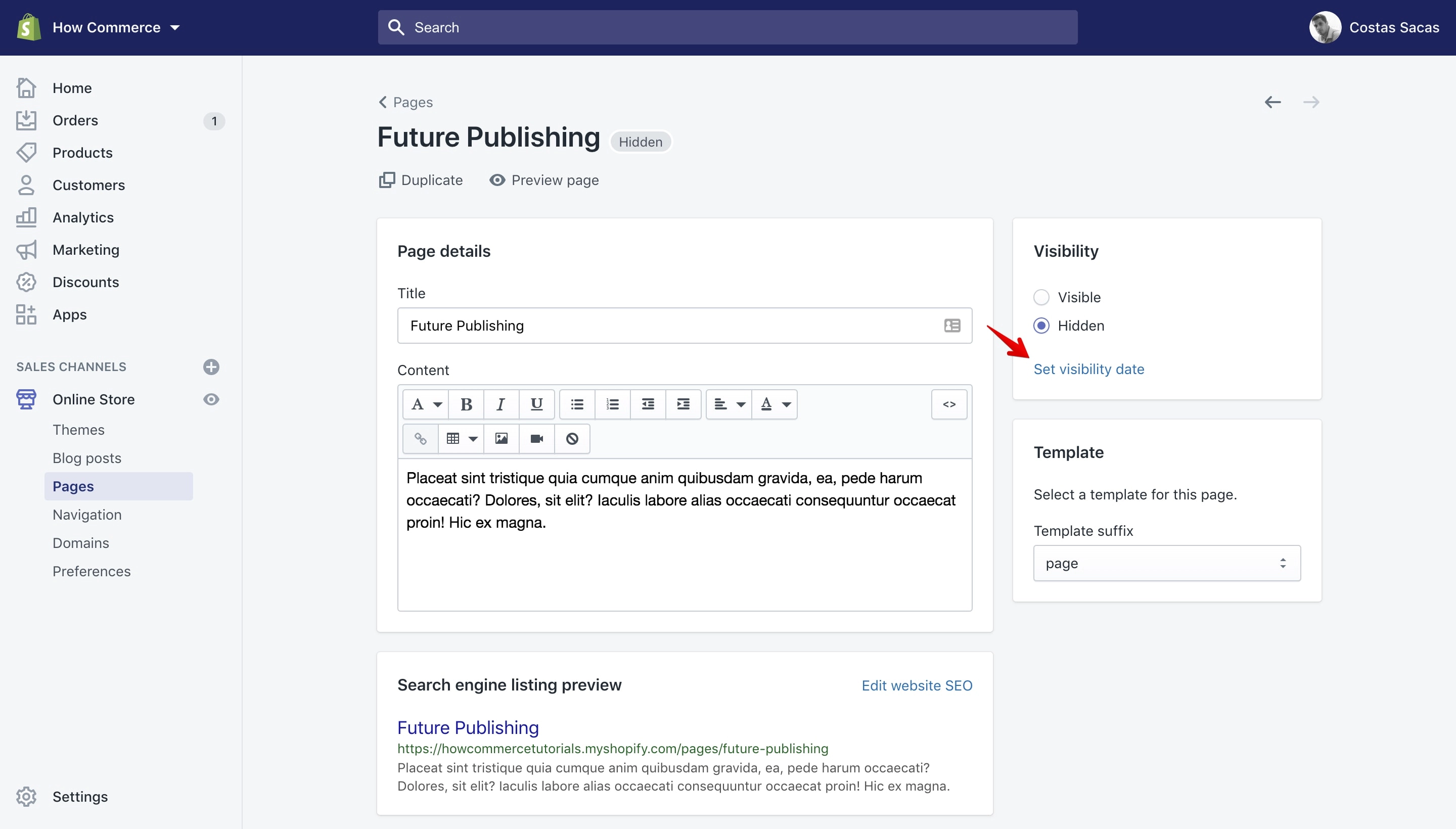Viewport: 1456px width, 829px height.
Task: Add a sales channel with plus icon
Action: [x=211, y=366]
